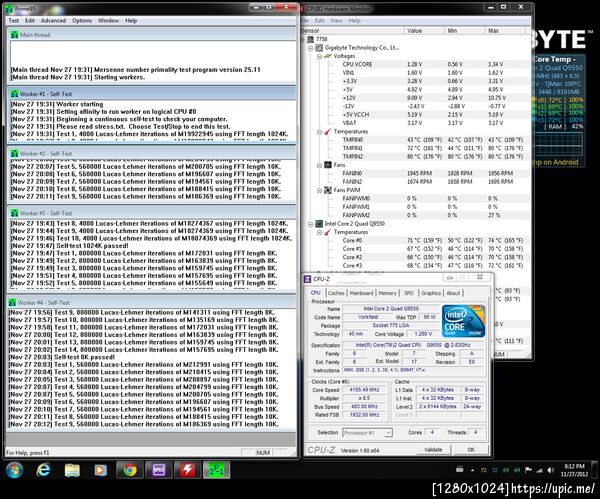
Task: Open the Window menu in Prime95
Action: [x=108, y=21]
